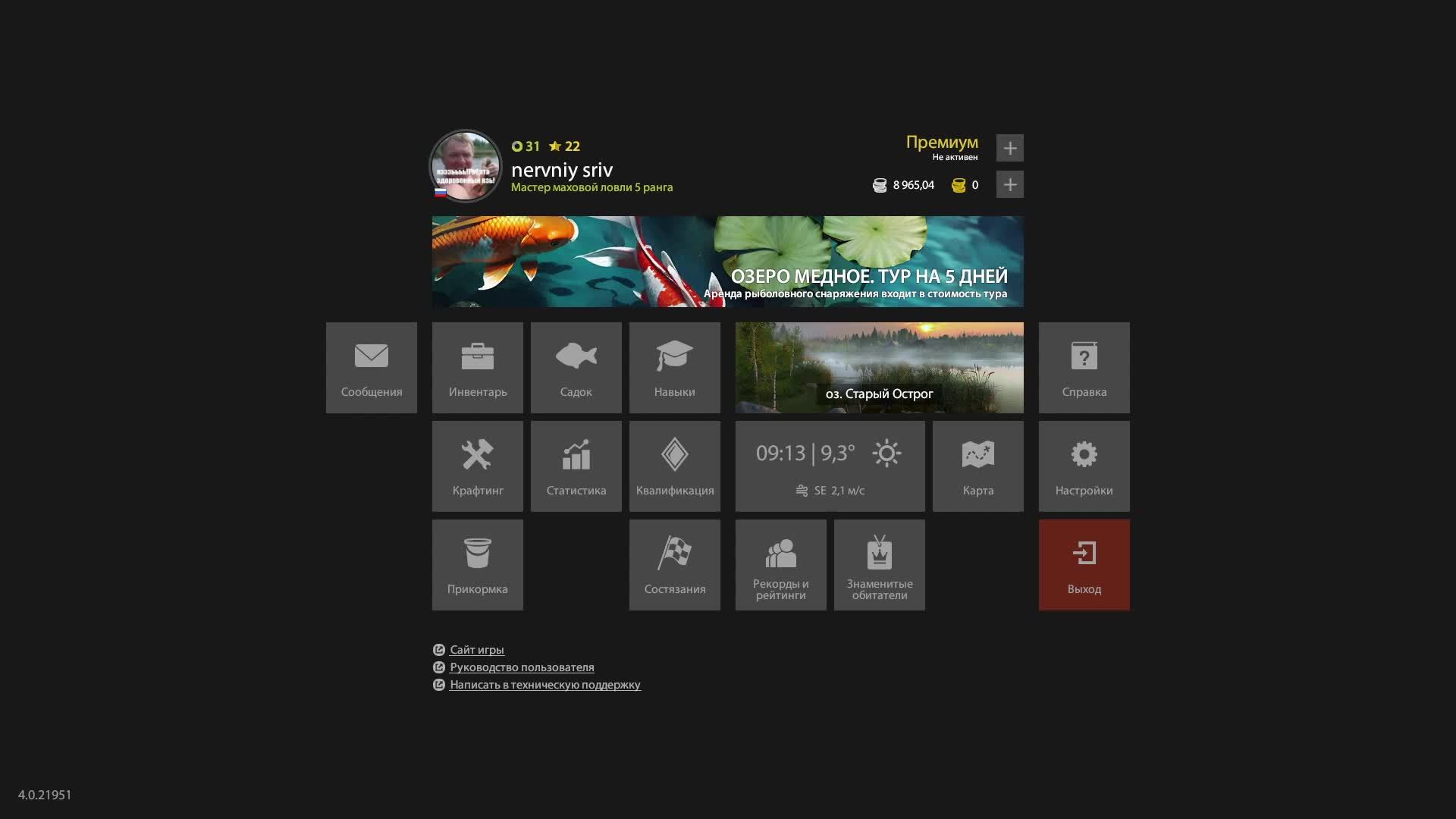Open Рекорды и рейтинги tile

click(x=781, y=565)
